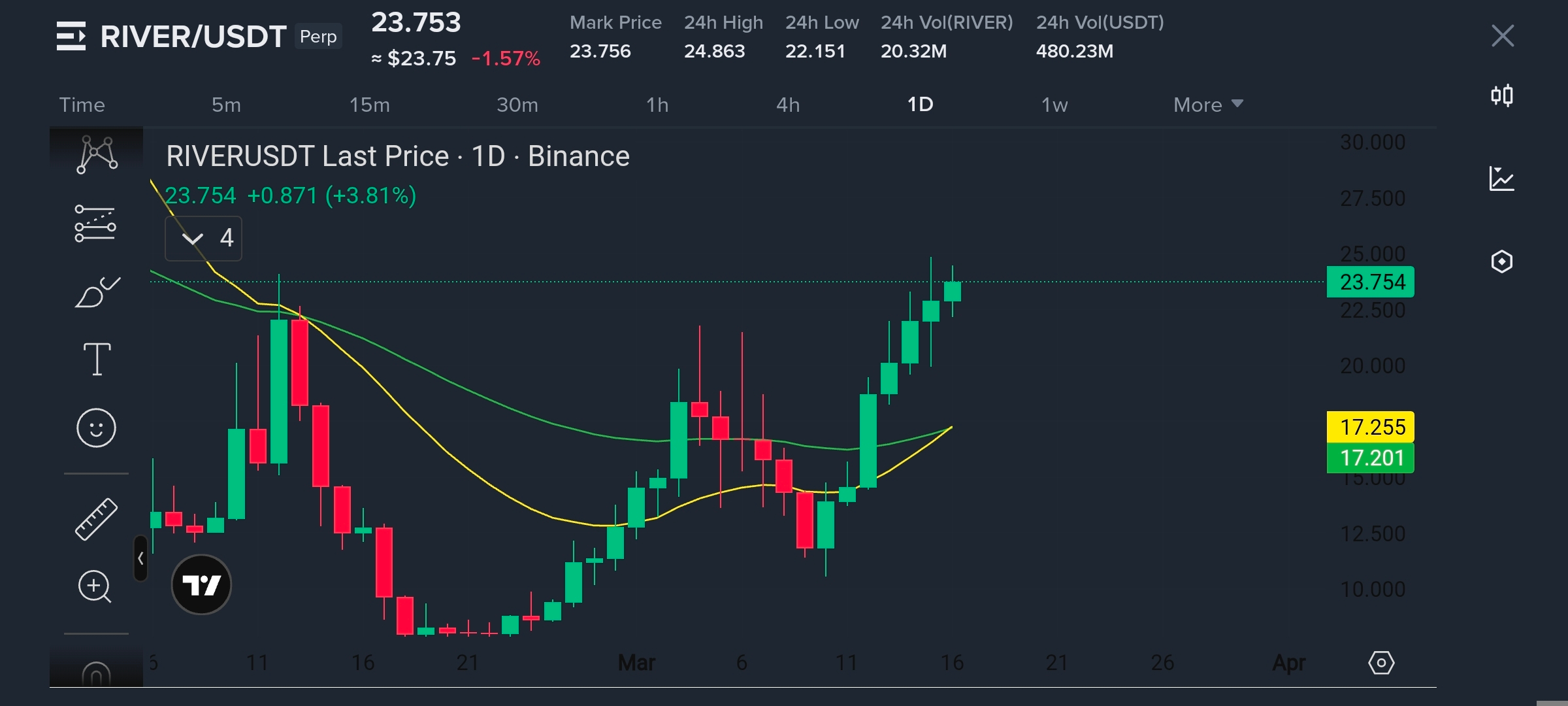
Task: Open the More timeframes dropdown
Action: (1207, 105)
